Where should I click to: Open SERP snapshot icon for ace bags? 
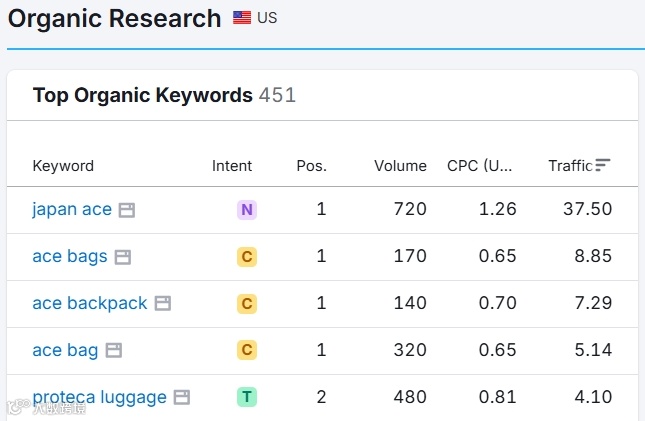(x=122, y=257)
